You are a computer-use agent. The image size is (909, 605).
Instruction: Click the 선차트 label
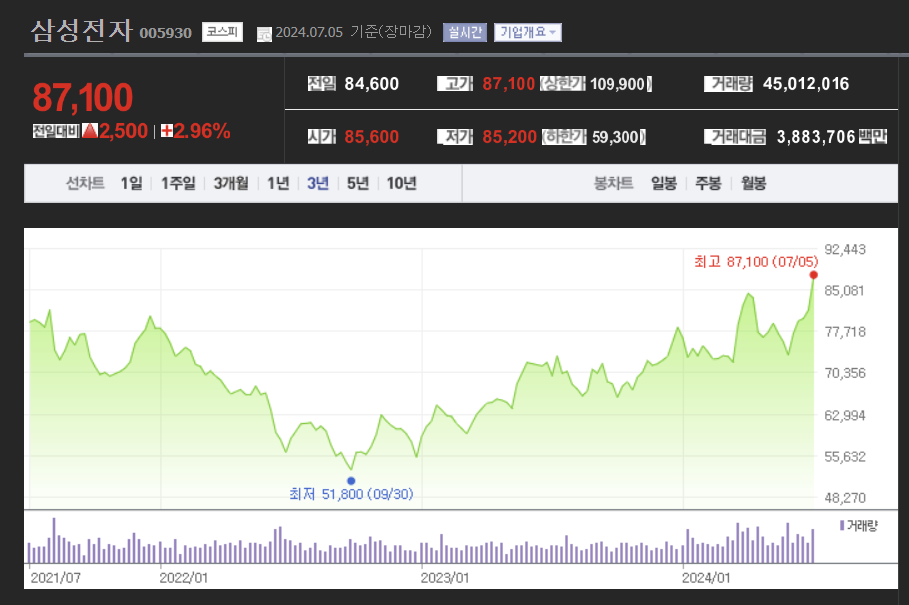pyautogui.click(x=85, y=183)
